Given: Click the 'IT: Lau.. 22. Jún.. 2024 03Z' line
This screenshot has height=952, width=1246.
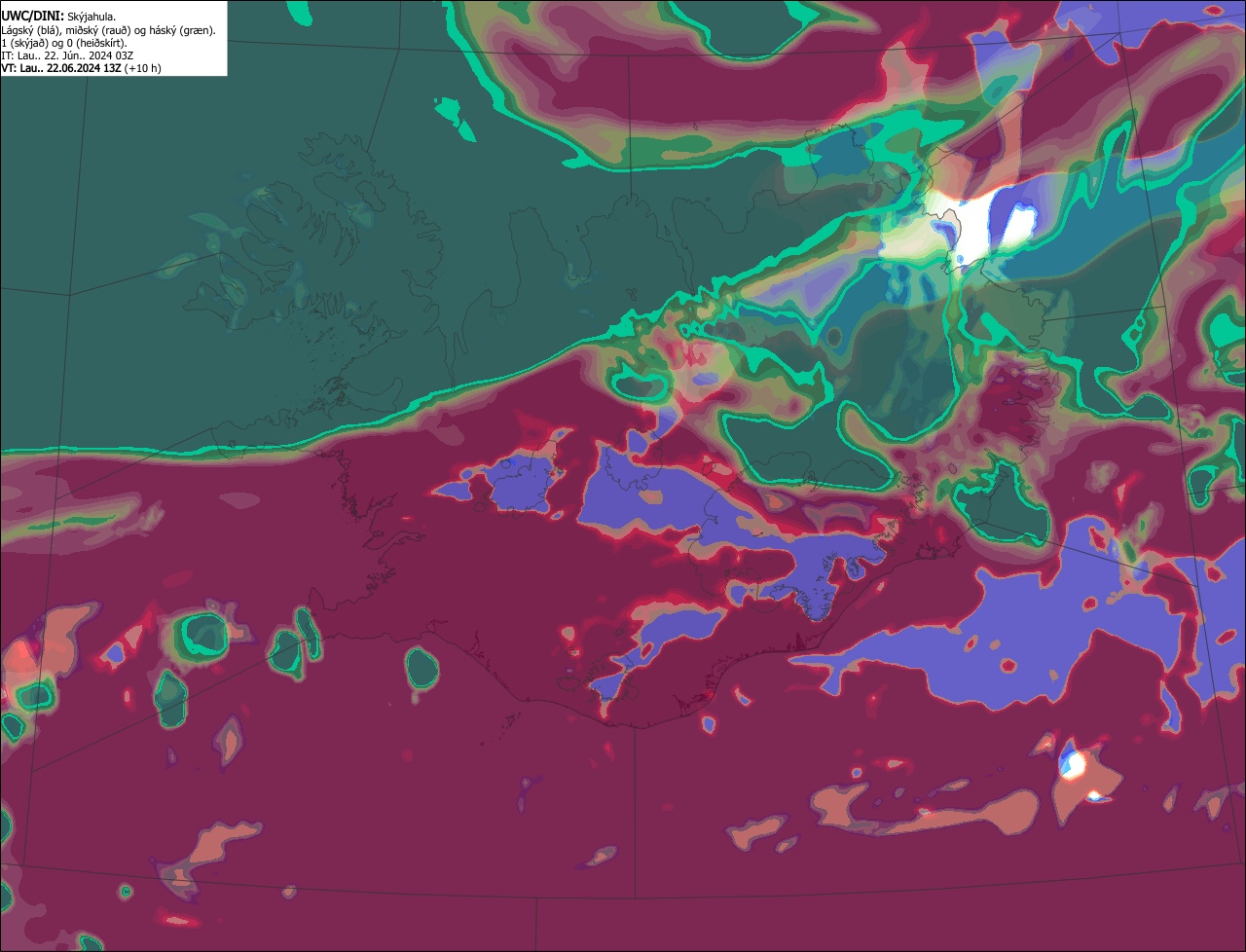Looking at the screenshot, I should tap(67, 55).
